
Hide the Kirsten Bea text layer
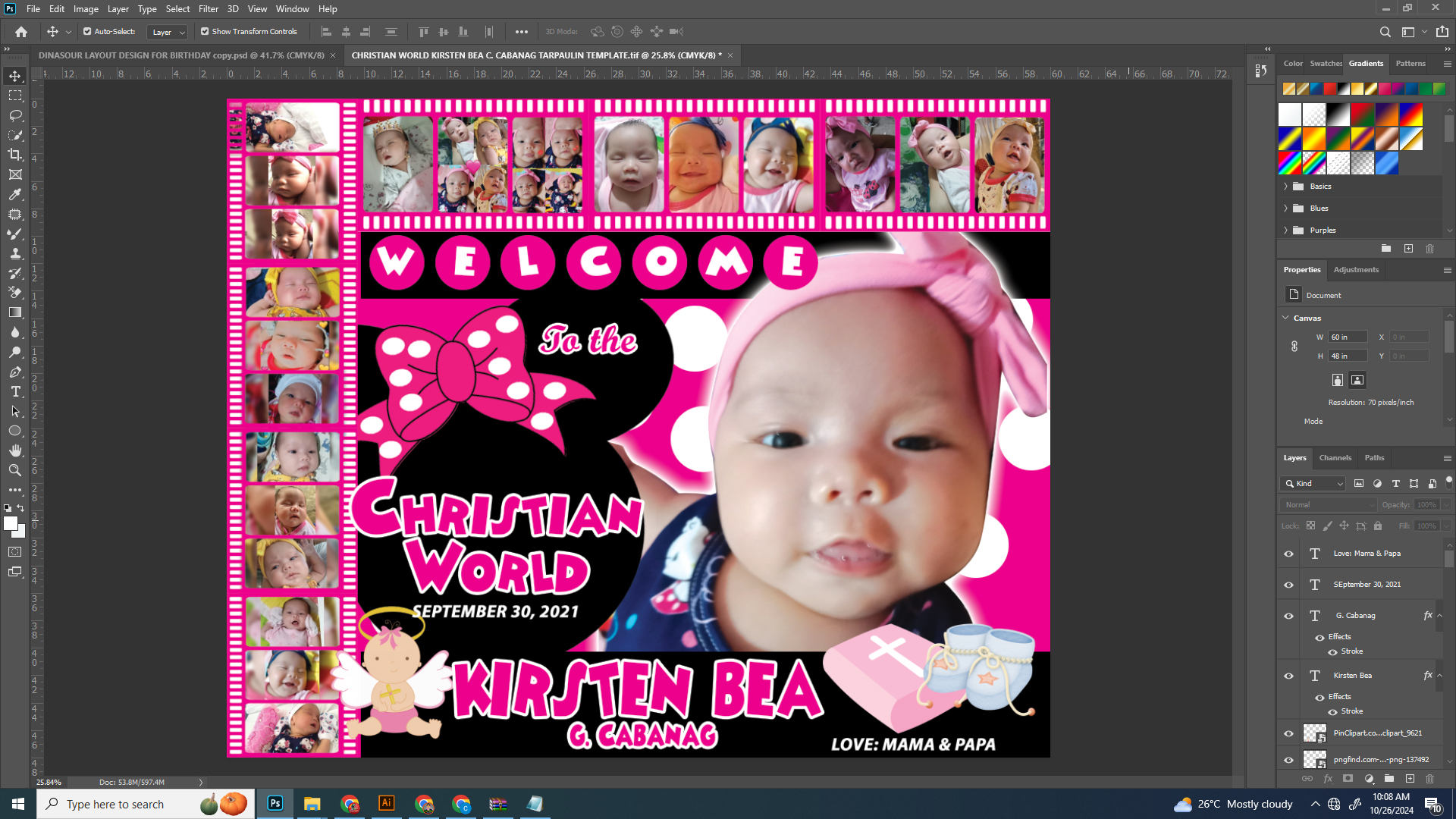[1288, 676]
